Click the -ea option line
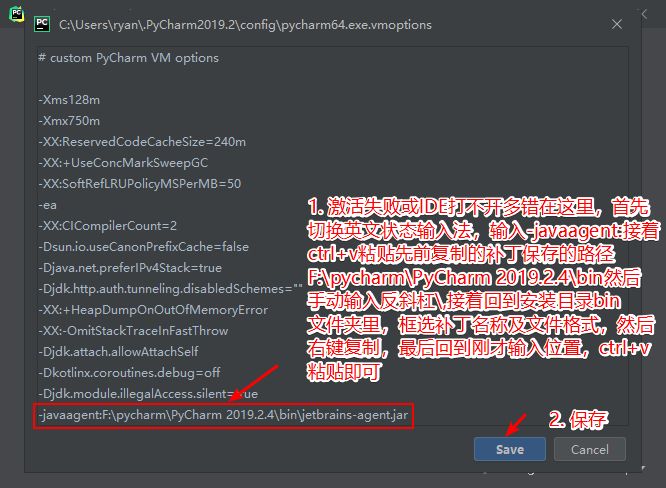The height and width of the screenshot is (488, 666). click(x=48, y=205)
